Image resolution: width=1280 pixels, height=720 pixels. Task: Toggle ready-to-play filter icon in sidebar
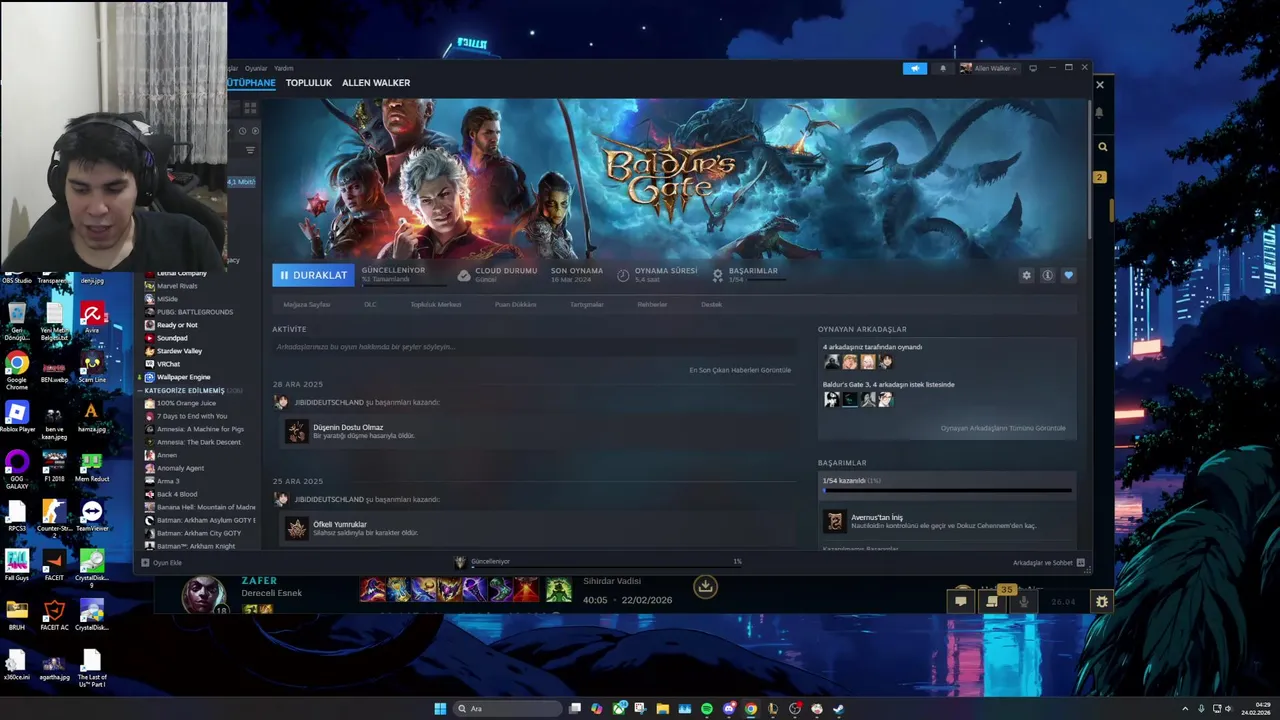point(255,130)
